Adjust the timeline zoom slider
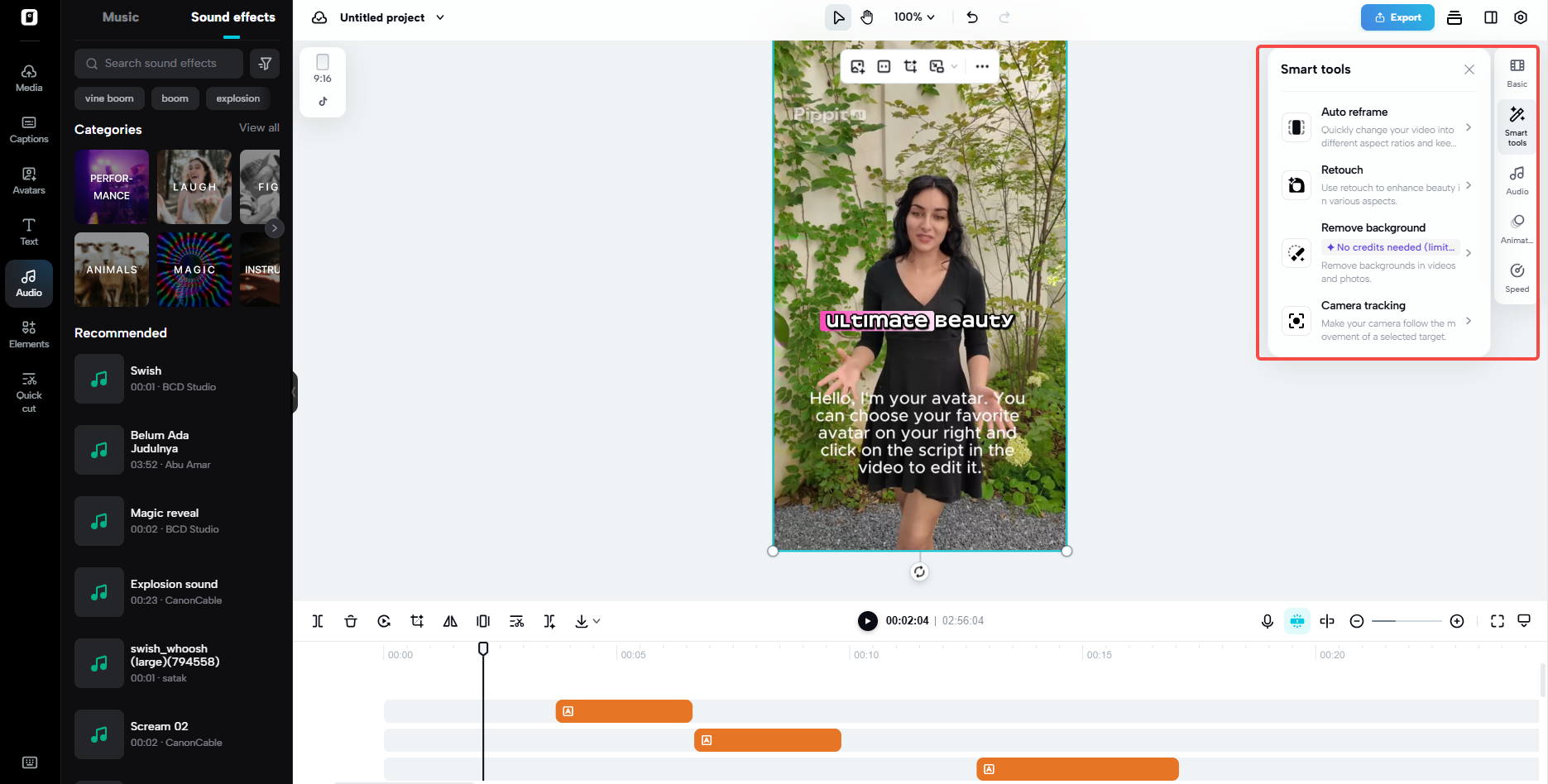 [x=1407, y=620]
